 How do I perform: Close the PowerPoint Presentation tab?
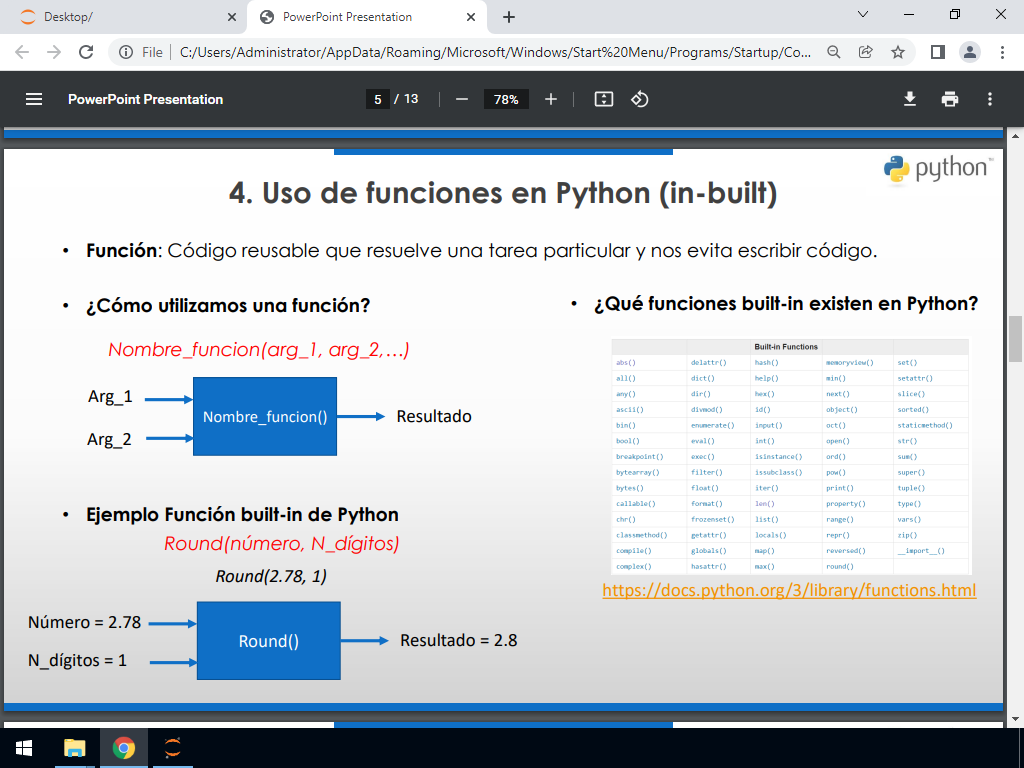471,17
